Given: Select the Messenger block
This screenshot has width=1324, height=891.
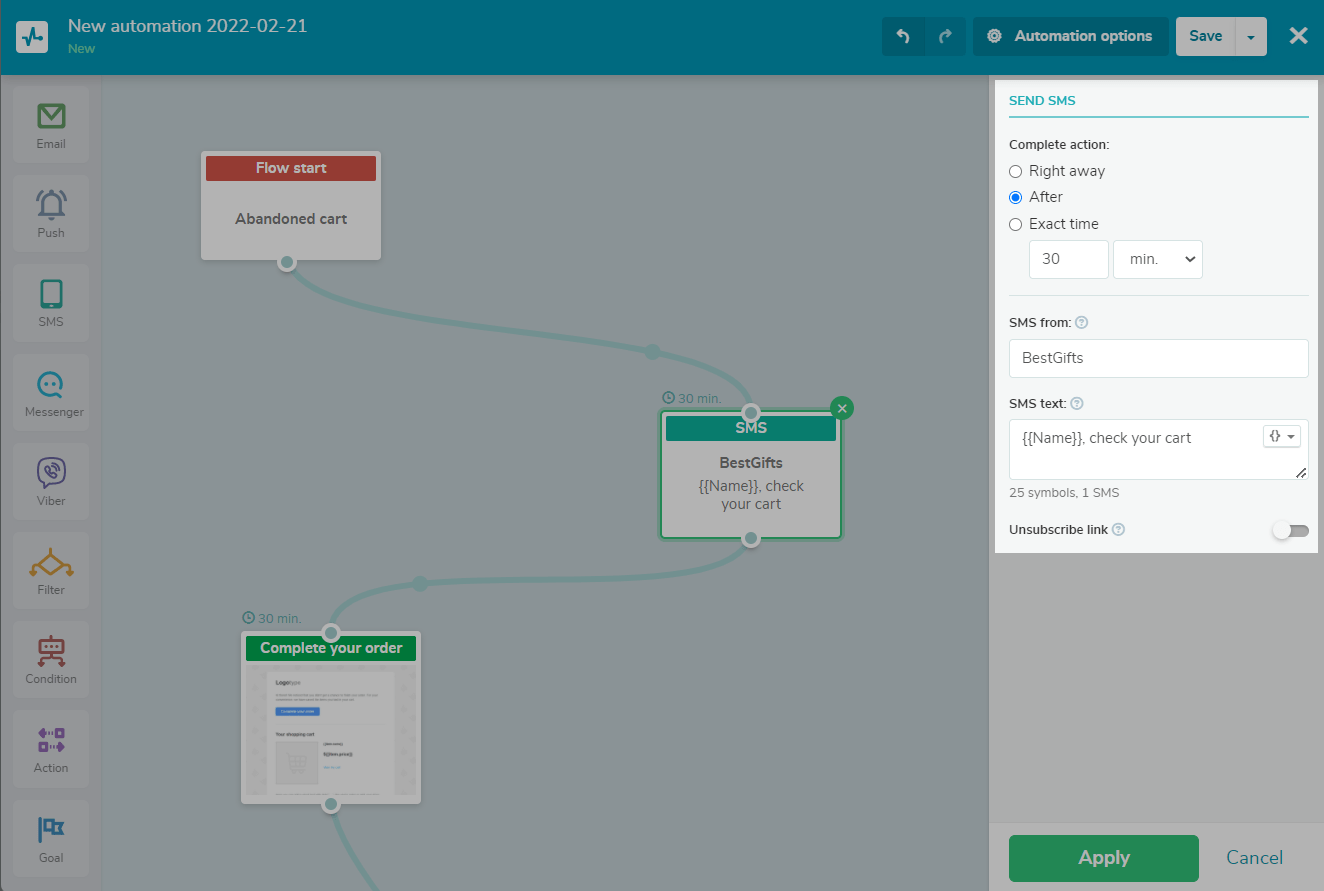Looking at the screenshot, I should pyautogui.click(x=51, y=393).
